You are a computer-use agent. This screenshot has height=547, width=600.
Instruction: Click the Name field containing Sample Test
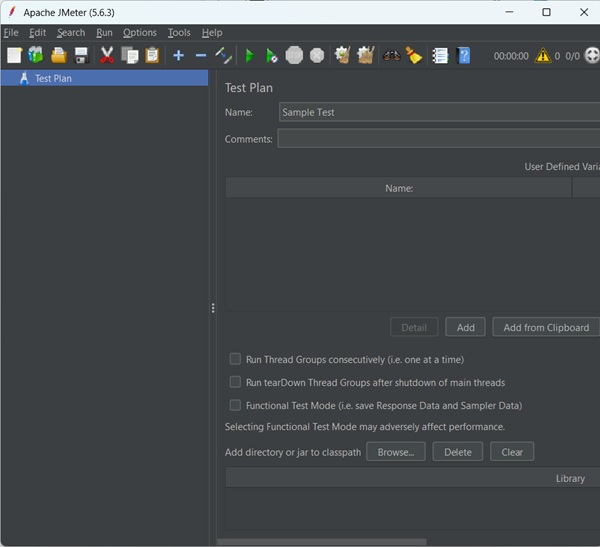pyautogui.click(x=438, y=113)
